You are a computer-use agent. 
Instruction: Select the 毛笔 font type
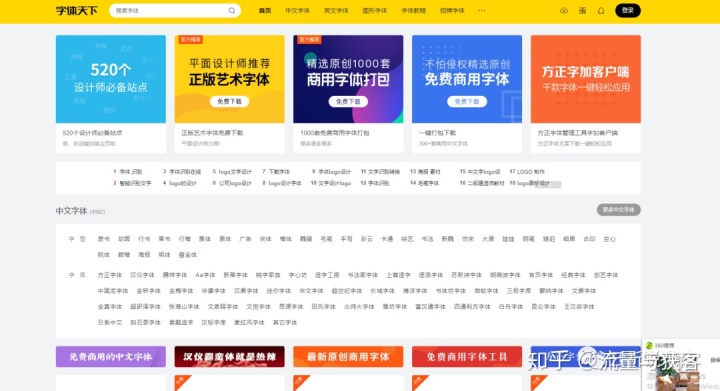(326, 239)
